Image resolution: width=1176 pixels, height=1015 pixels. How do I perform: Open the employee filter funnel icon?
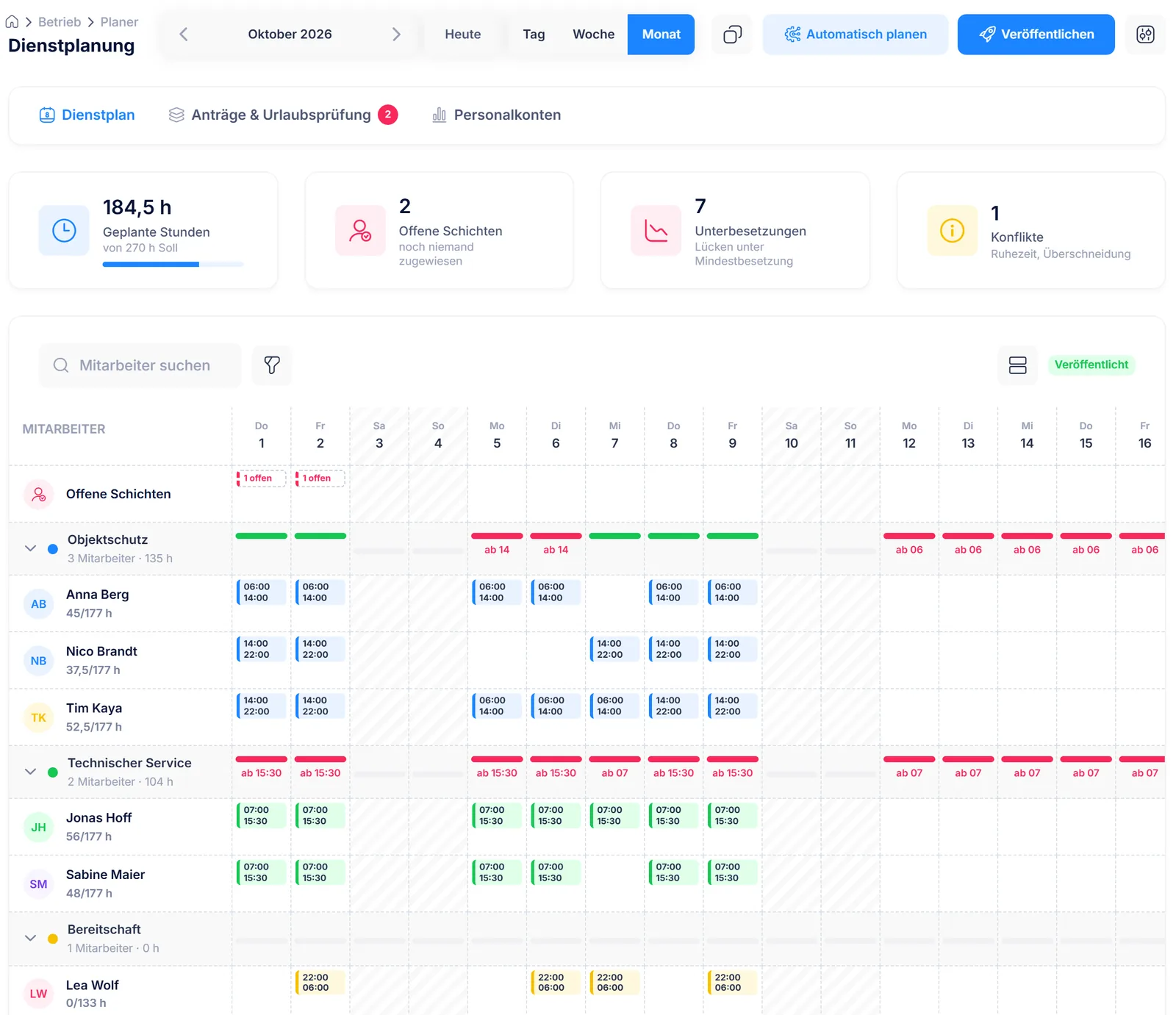coord(272,365)
